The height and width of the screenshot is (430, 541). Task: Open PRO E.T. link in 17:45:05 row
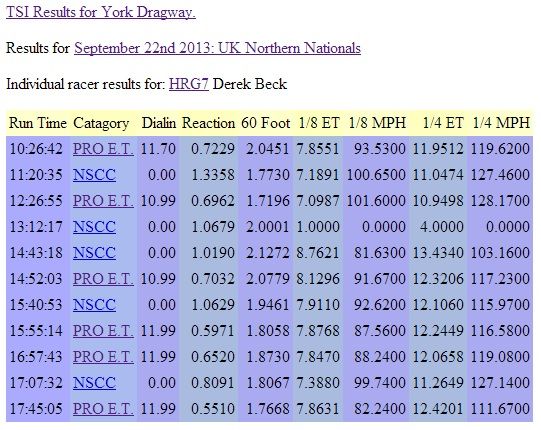103,409
